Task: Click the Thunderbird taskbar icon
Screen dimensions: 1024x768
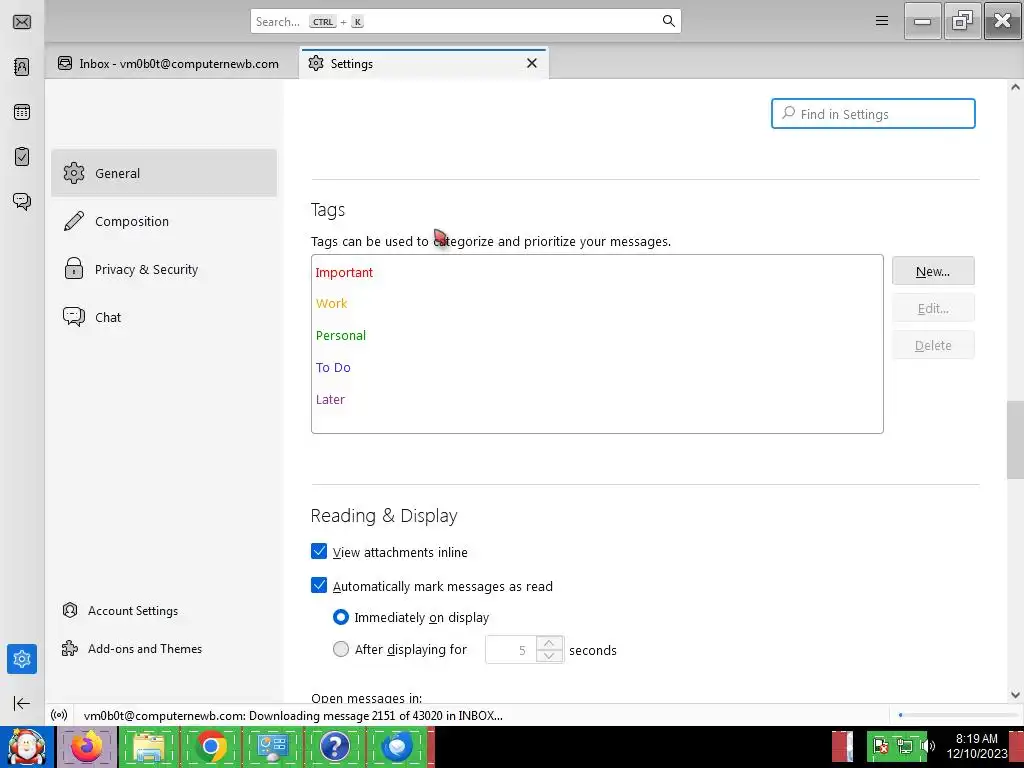Action: (x=396, y=747)
